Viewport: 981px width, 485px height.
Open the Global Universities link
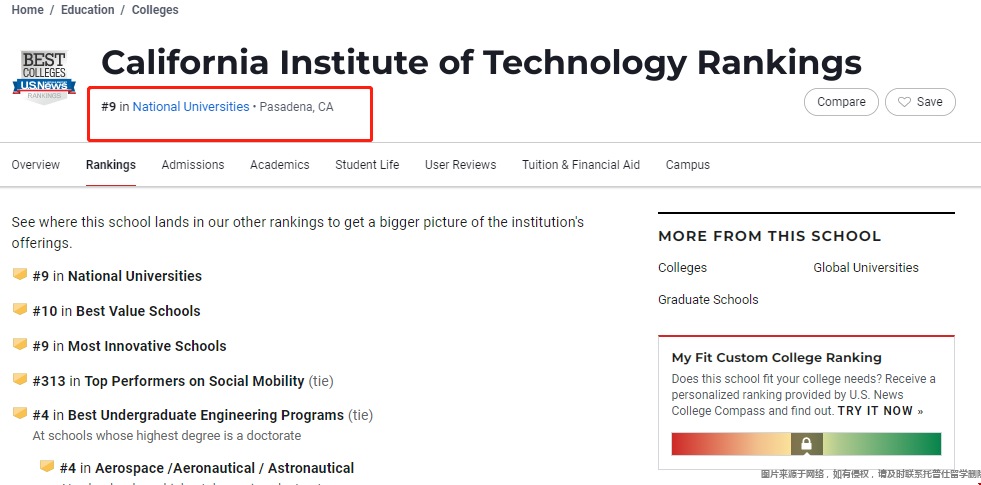[866, 268]
